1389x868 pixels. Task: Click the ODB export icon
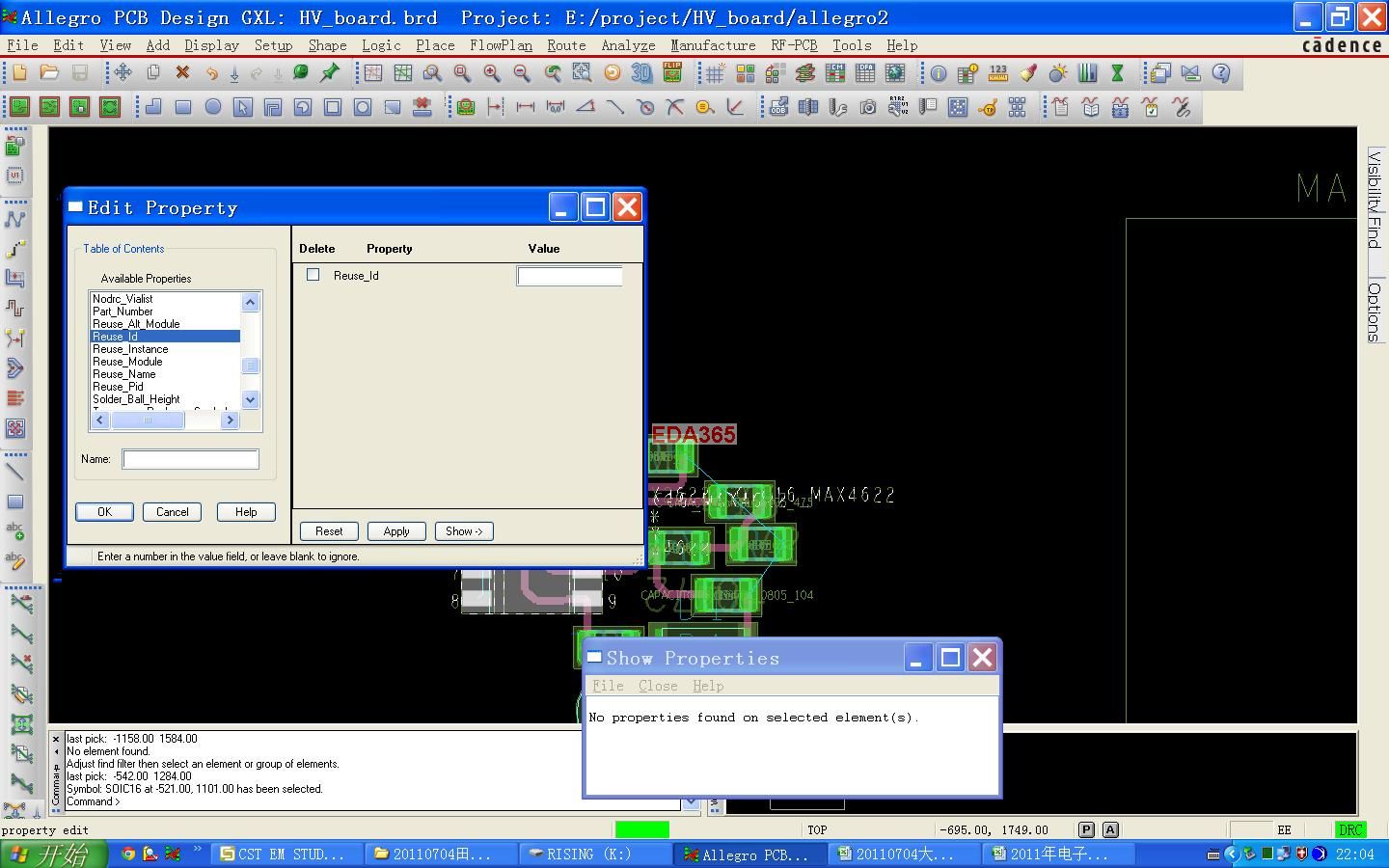pyautogui.click(x=778, y=107)
